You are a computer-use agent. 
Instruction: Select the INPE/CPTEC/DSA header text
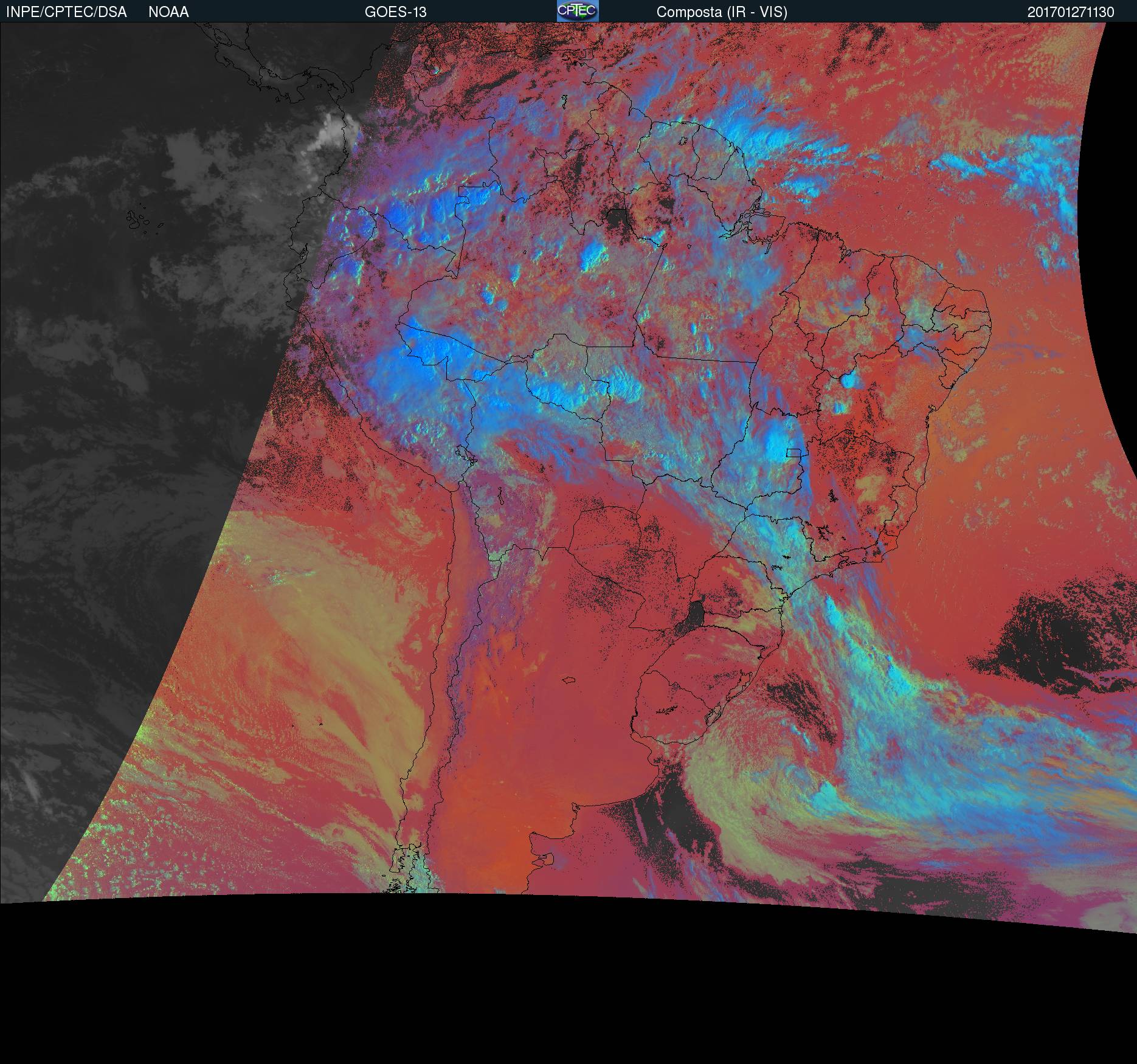[x=66, y=12]
